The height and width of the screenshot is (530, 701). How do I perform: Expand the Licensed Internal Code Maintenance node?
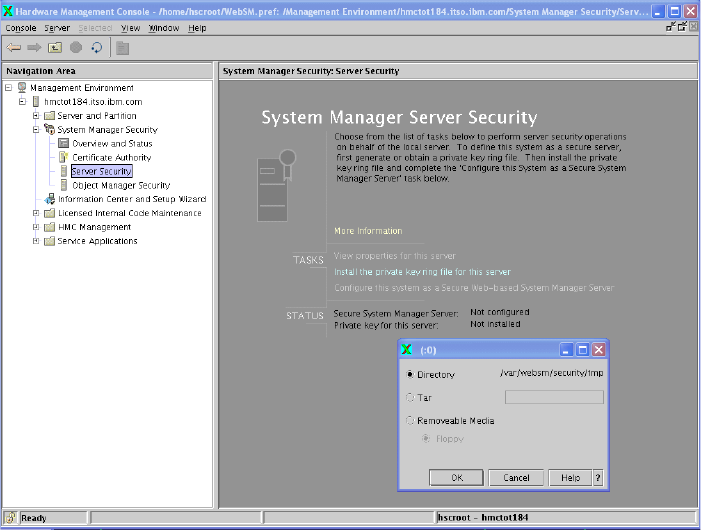click(36, 213)
